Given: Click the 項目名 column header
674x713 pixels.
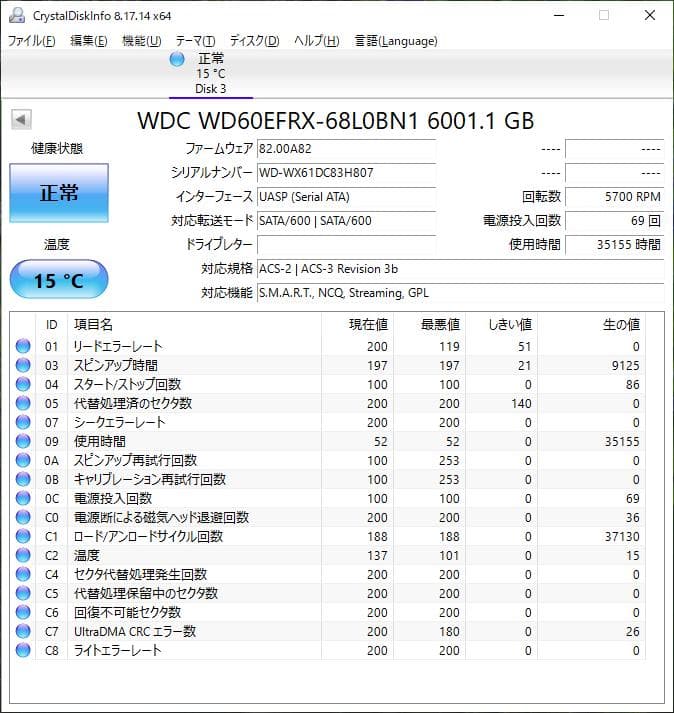Looking at the screenshot, I should (x=195, y=325).
